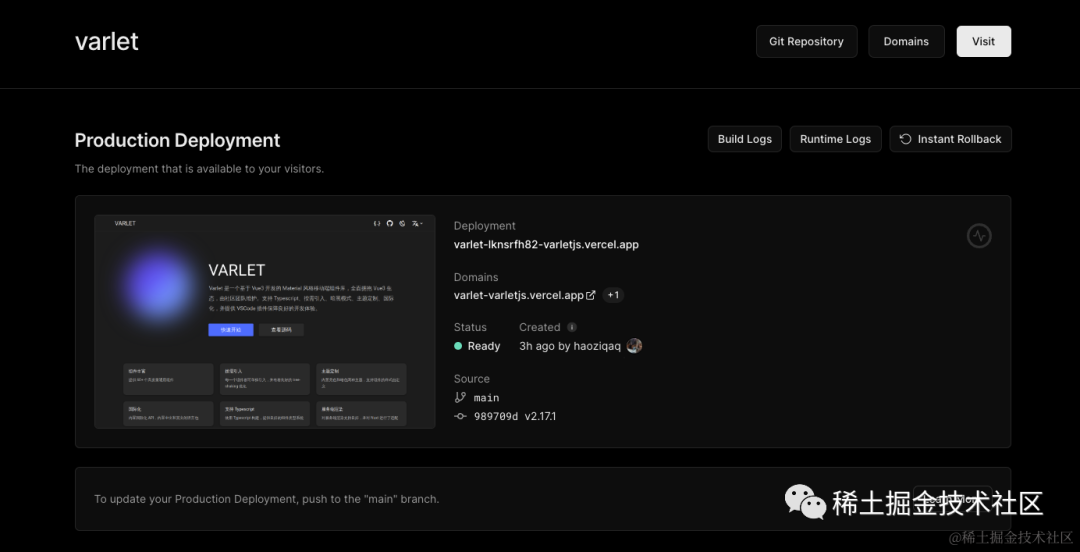Click the activity pulse icon in deployment card
The image size is (1080, 552).
pyautogui.click(x=979, y=236)
